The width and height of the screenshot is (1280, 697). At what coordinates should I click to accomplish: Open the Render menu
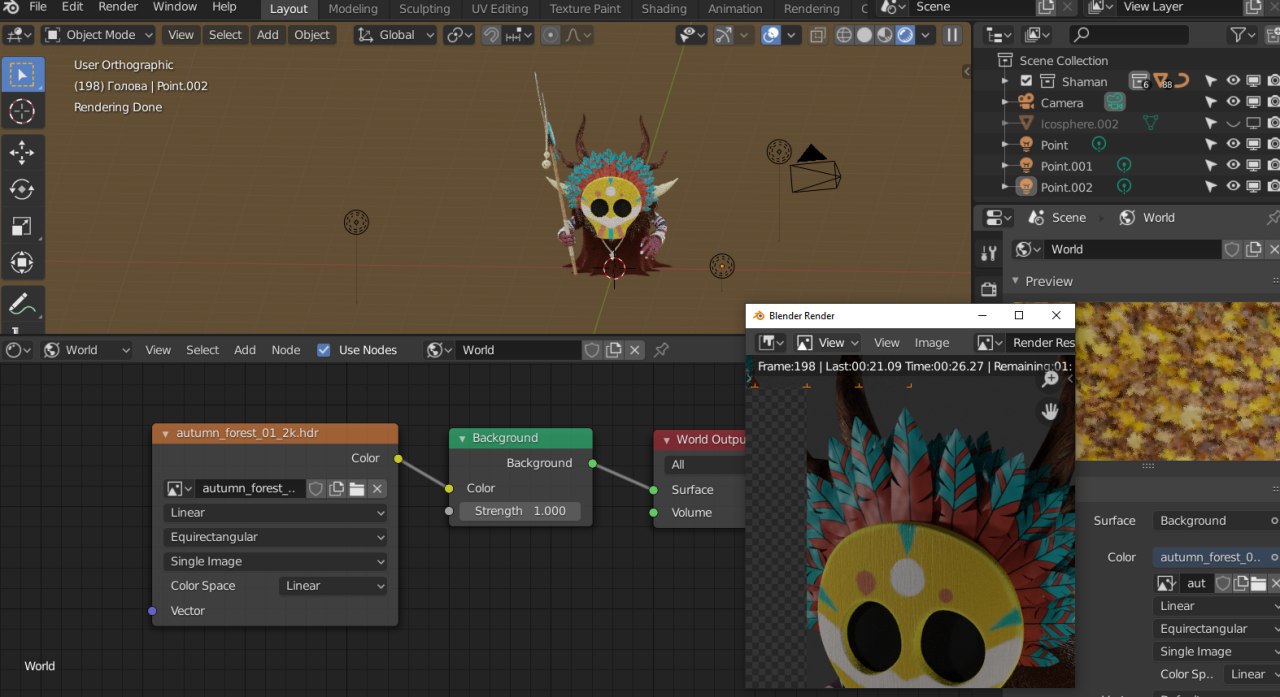coord(118,7)
